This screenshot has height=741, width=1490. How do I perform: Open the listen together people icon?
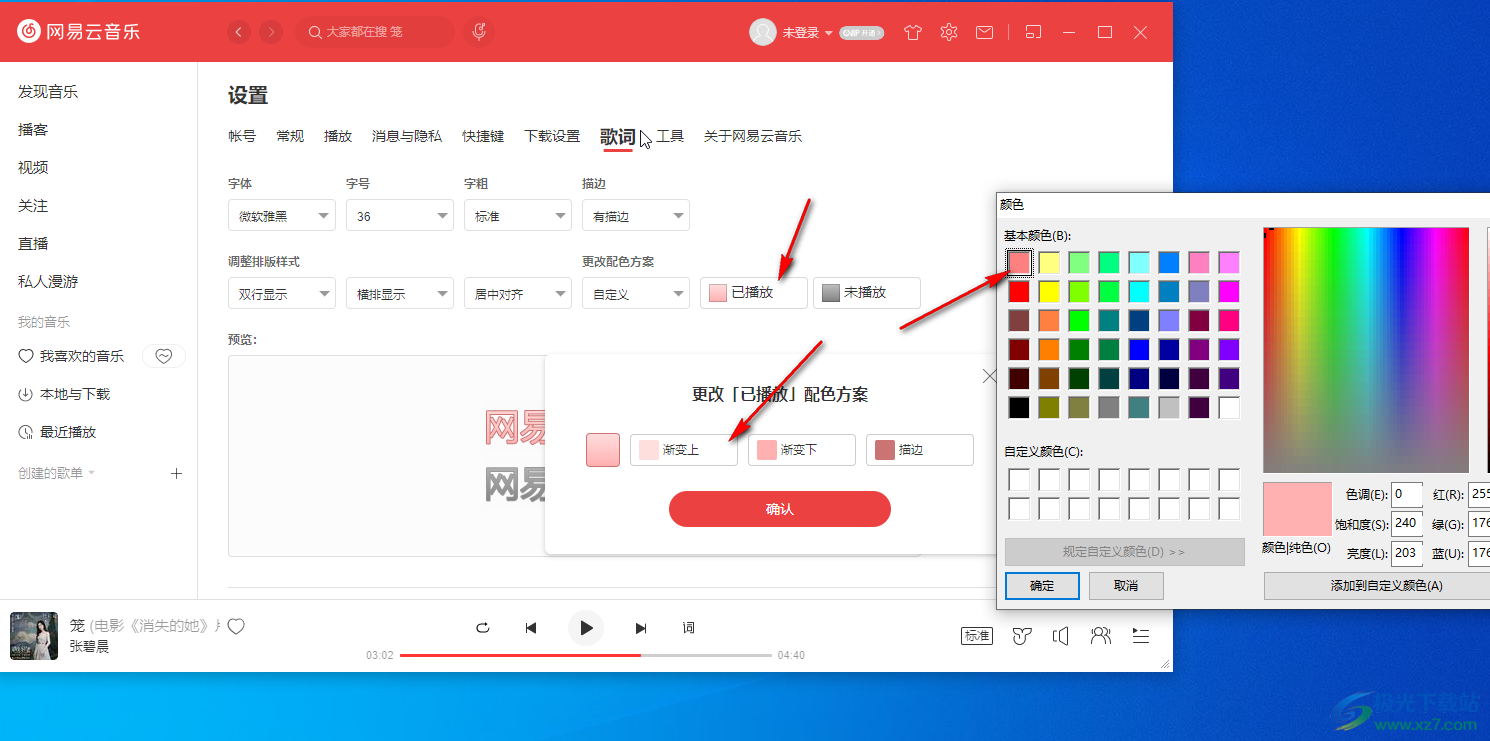click(x=1101, y=636)
